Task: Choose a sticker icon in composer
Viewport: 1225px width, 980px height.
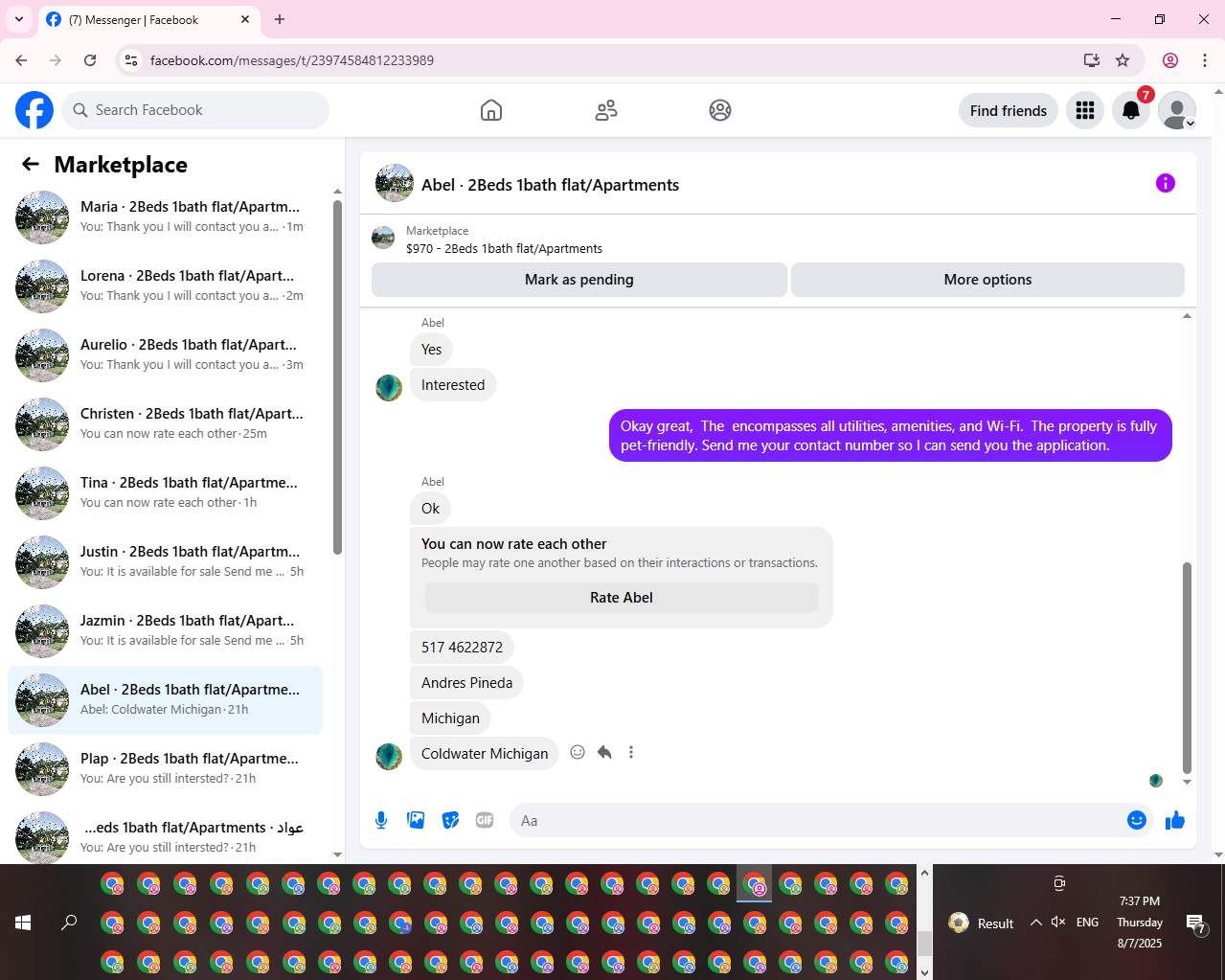Action: point(450,820)
